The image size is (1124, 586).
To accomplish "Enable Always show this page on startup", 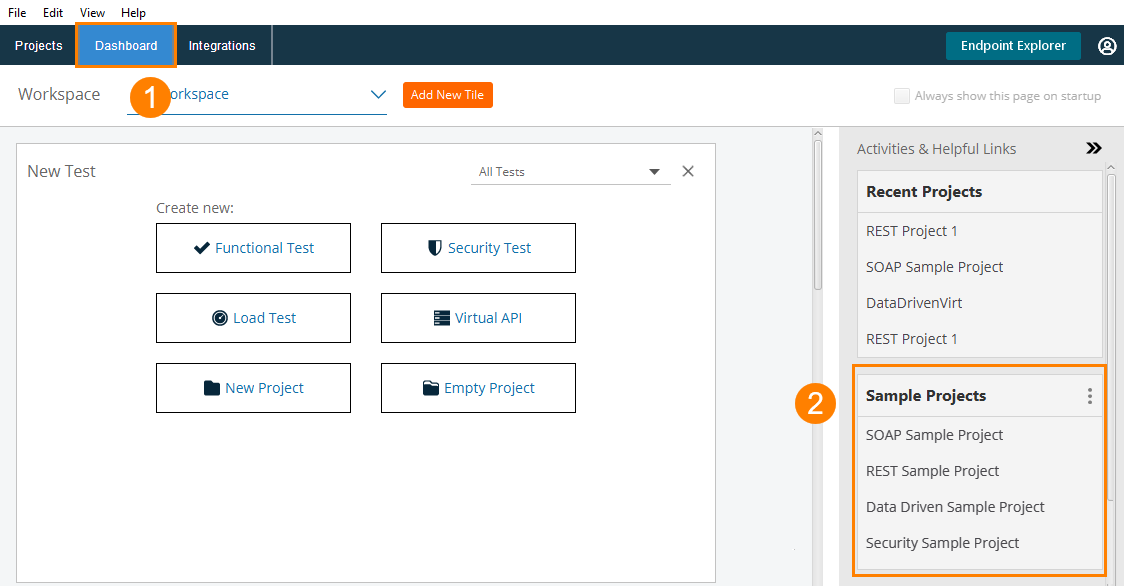I will coord(901,95).
